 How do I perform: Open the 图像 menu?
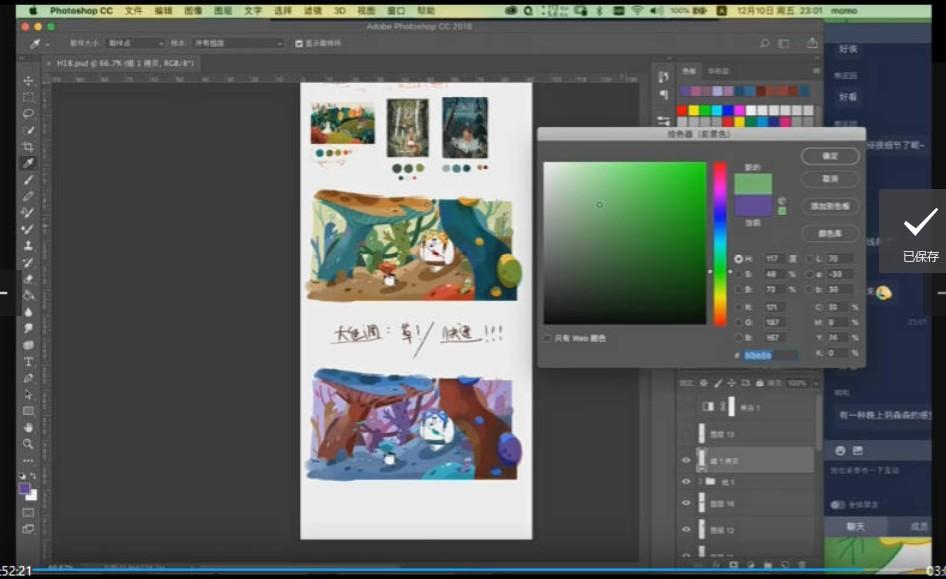pos(193,10)
